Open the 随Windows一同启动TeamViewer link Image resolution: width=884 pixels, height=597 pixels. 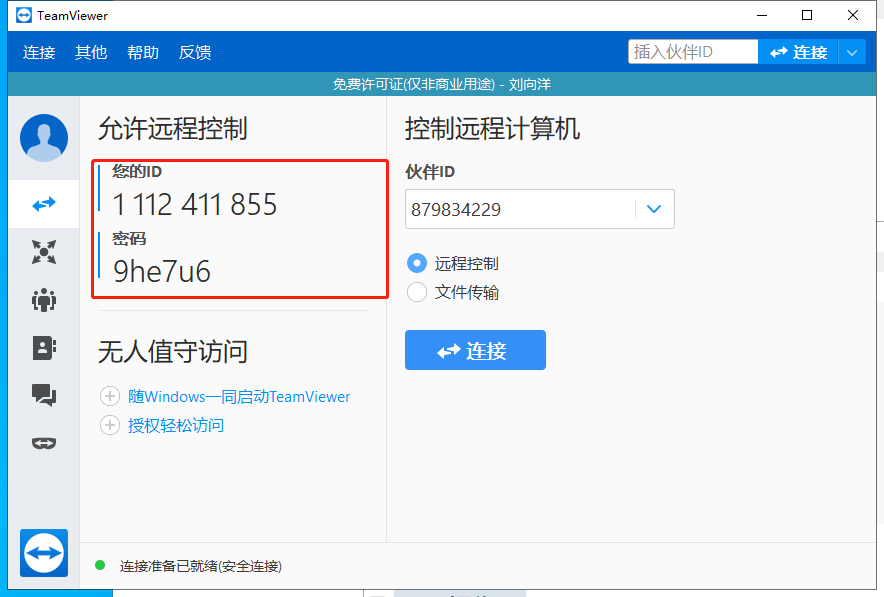pos(239,397)
